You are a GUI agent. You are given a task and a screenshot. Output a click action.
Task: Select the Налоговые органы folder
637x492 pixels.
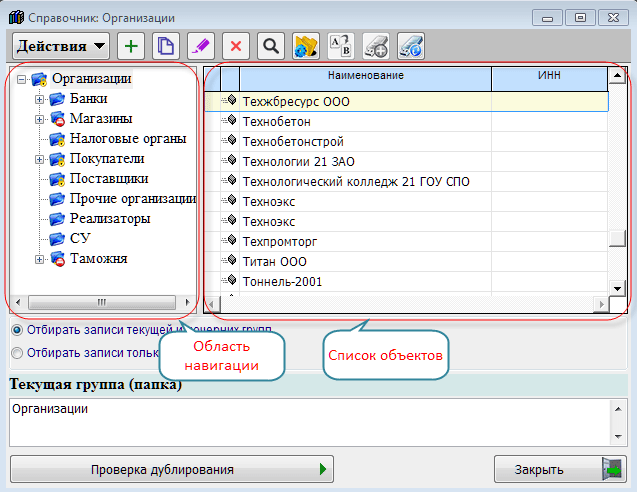pos(128,138)
